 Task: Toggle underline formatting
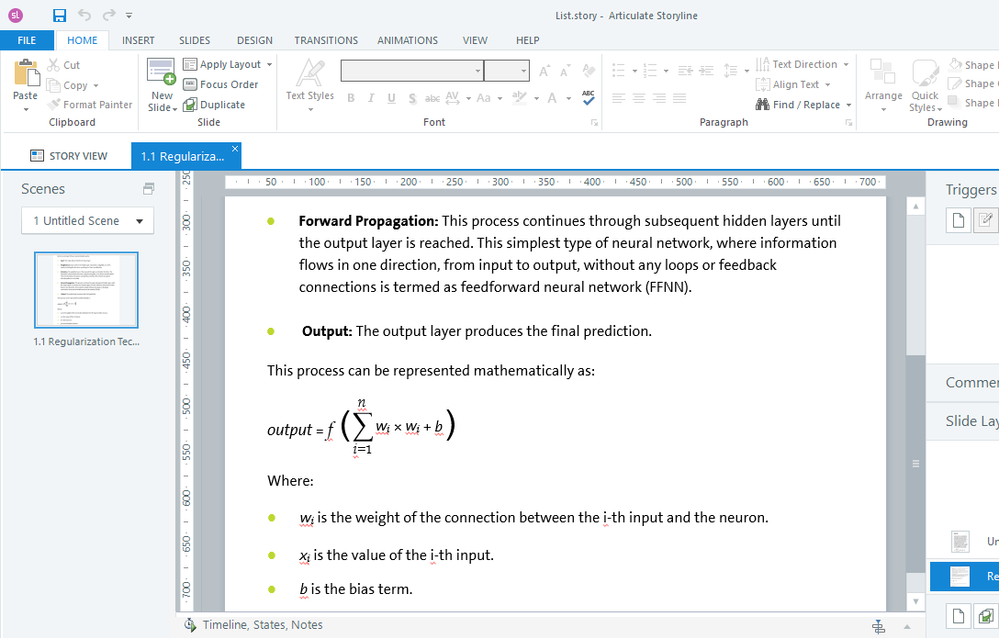390,98
